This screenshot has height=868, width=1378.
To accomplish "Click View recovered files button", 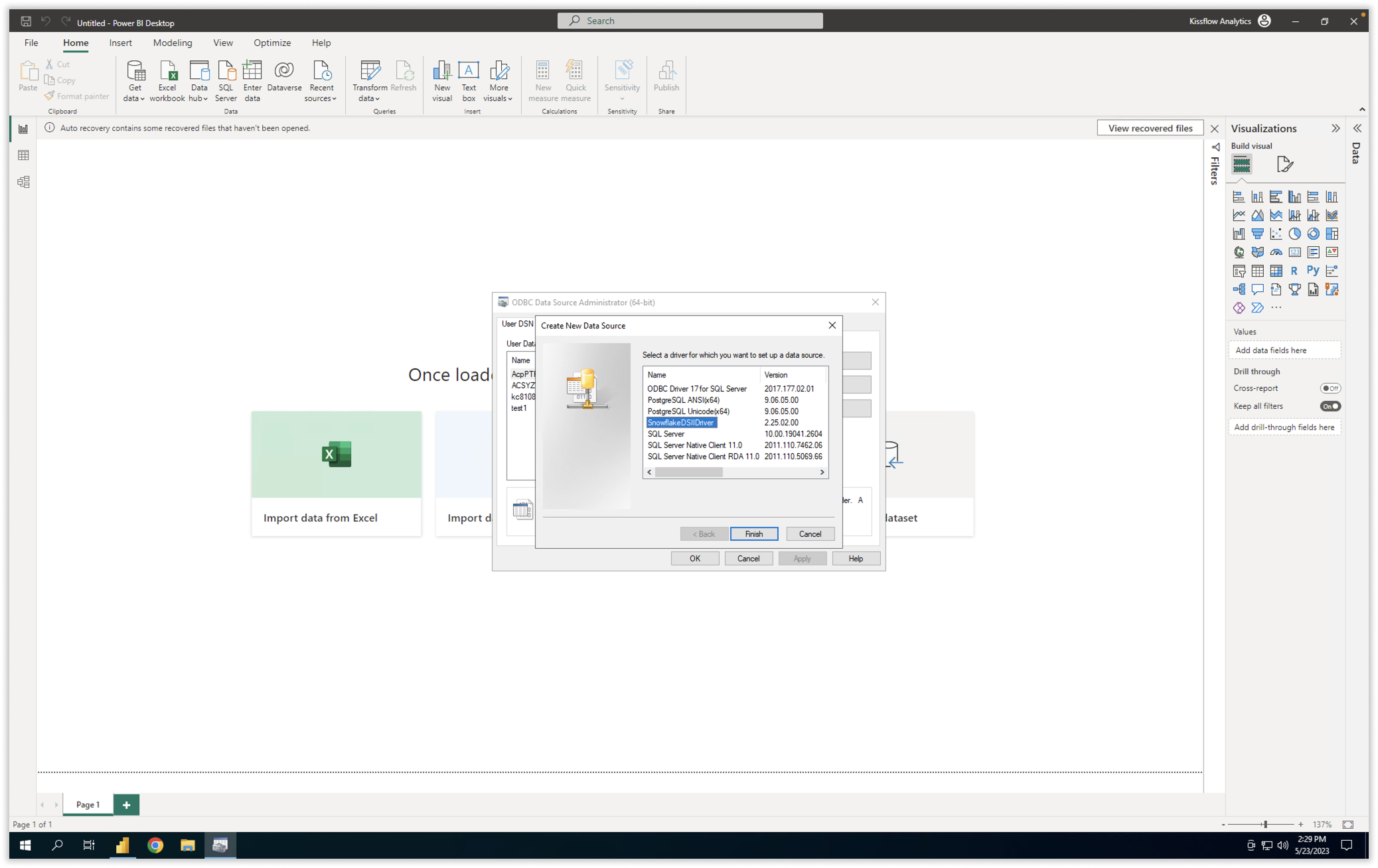I will (1150, 128).
